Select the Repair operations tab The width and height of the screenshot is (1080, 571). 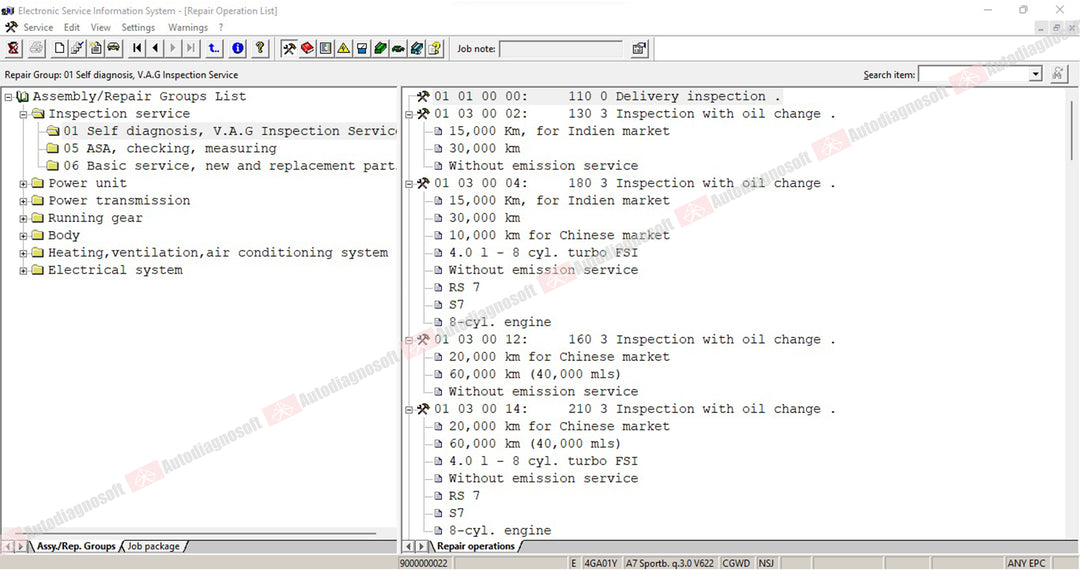click(475, 546)
